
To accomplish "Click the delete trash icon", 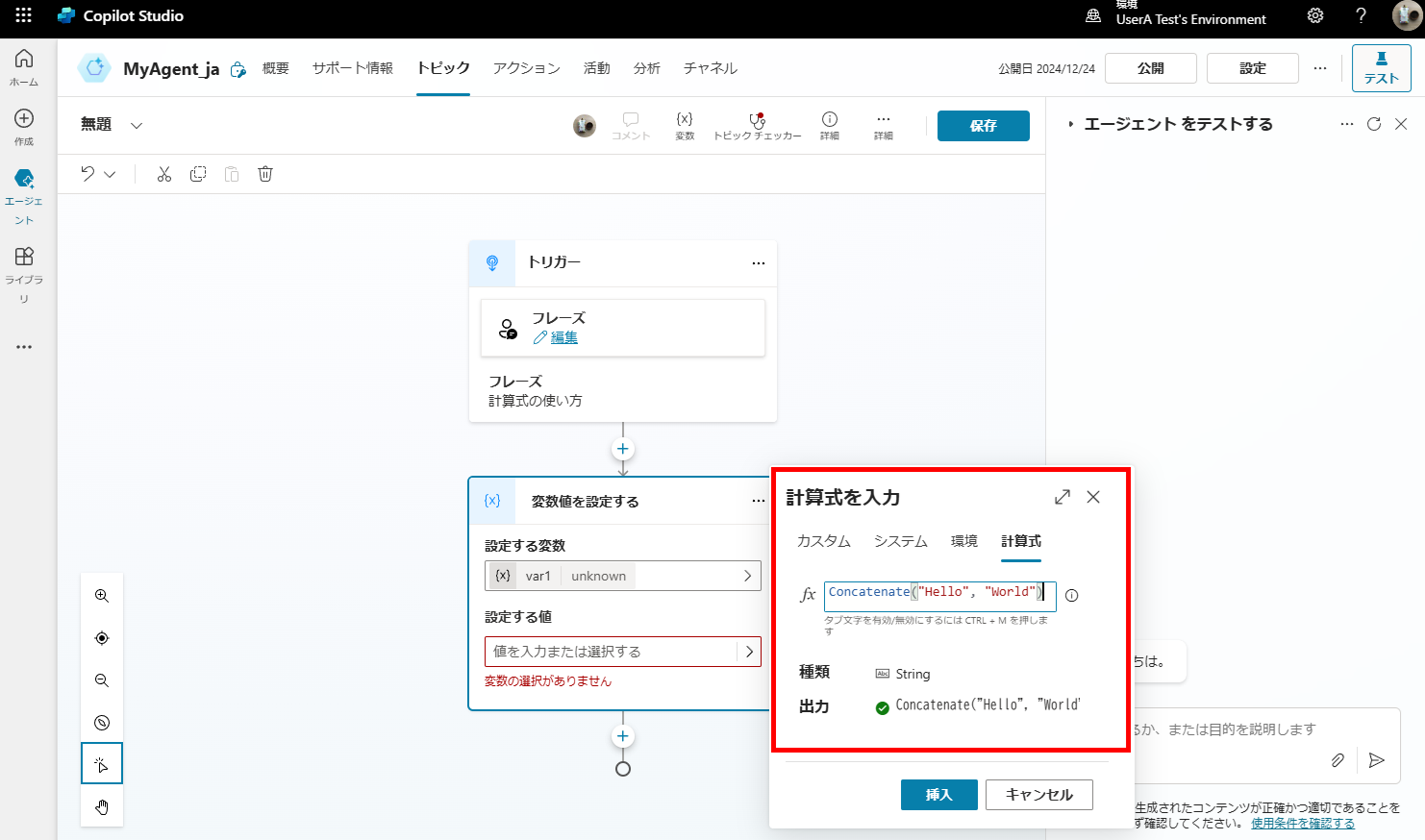I will [x=265, y=174].
